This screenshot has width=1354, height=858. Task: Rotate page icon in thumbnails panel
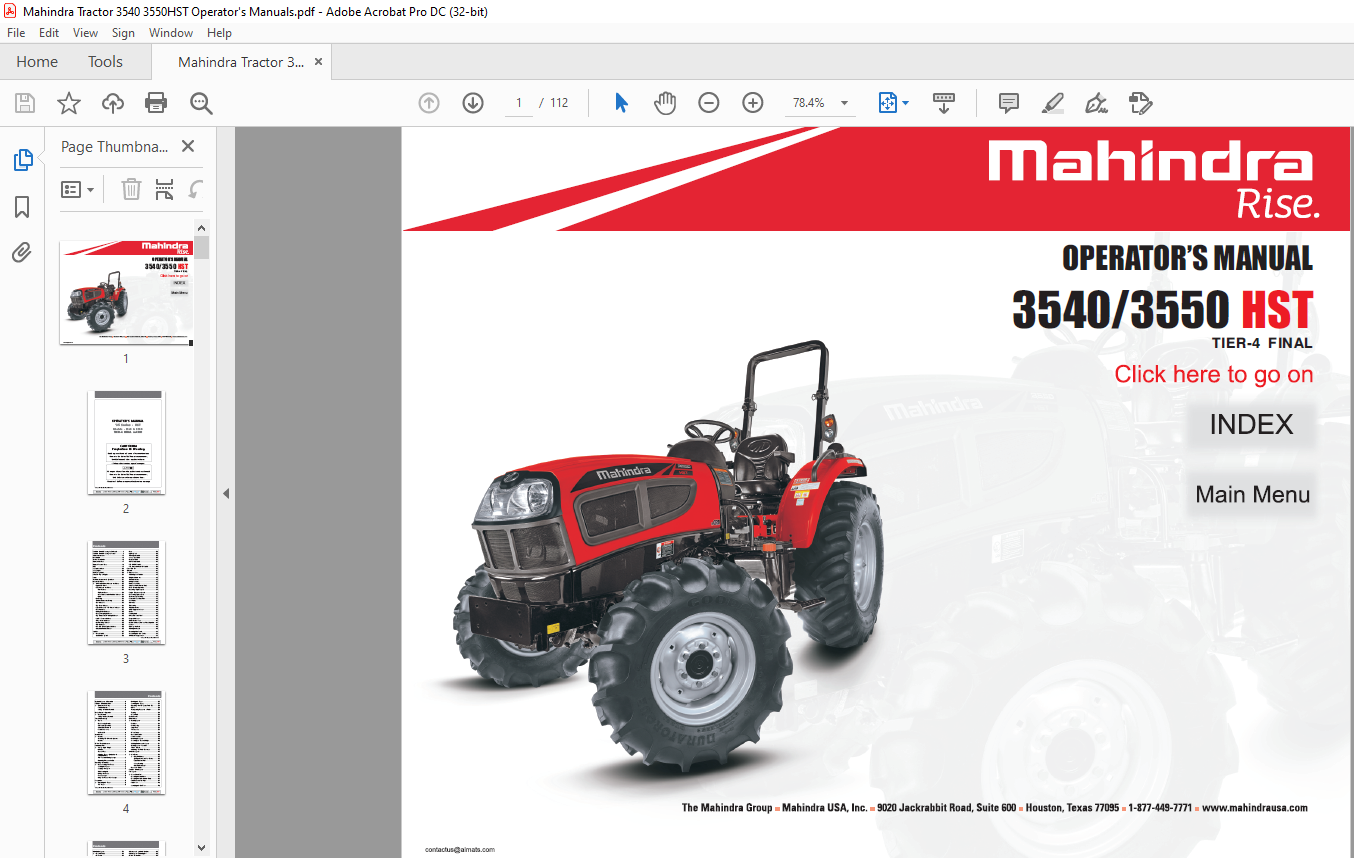[196, 189]
